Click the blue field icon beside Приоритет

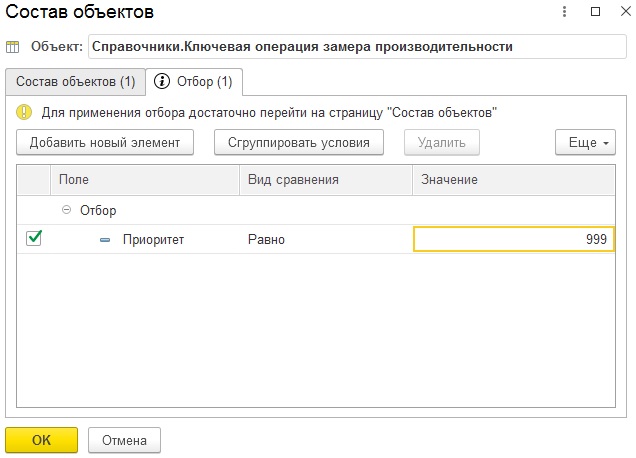pos(105,240)
